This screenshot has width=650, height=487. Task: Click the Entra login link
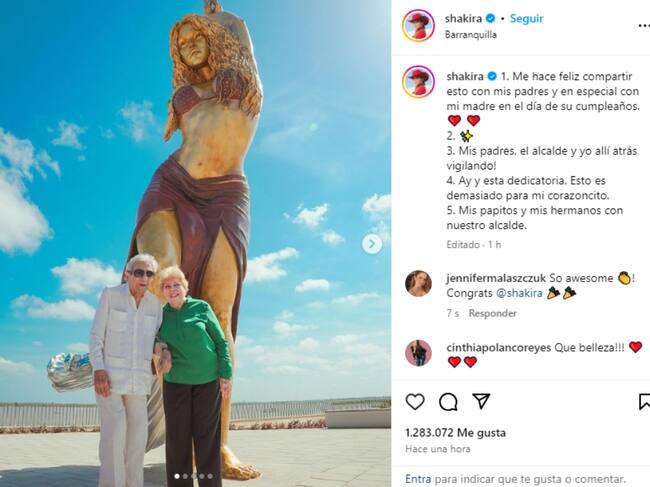click(x=418, y=479)
